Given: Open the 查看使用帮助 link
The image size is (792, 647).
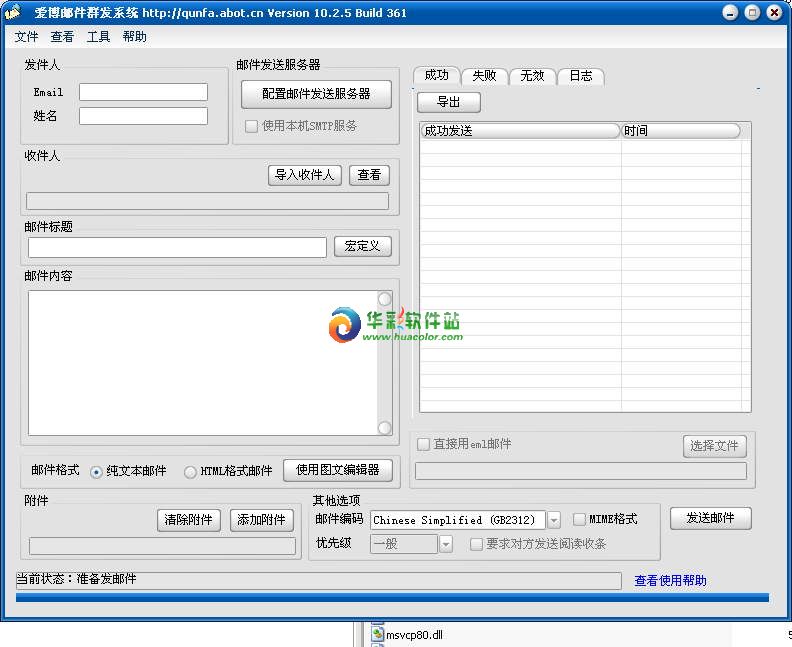Looking at the screenshot, I should click(670, 581).
